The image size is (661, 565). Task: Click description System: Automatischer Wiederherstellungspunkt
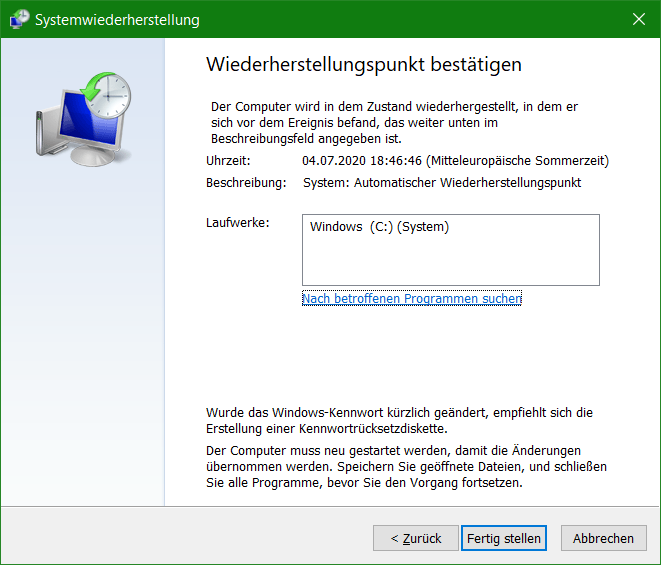click(442, 183)
